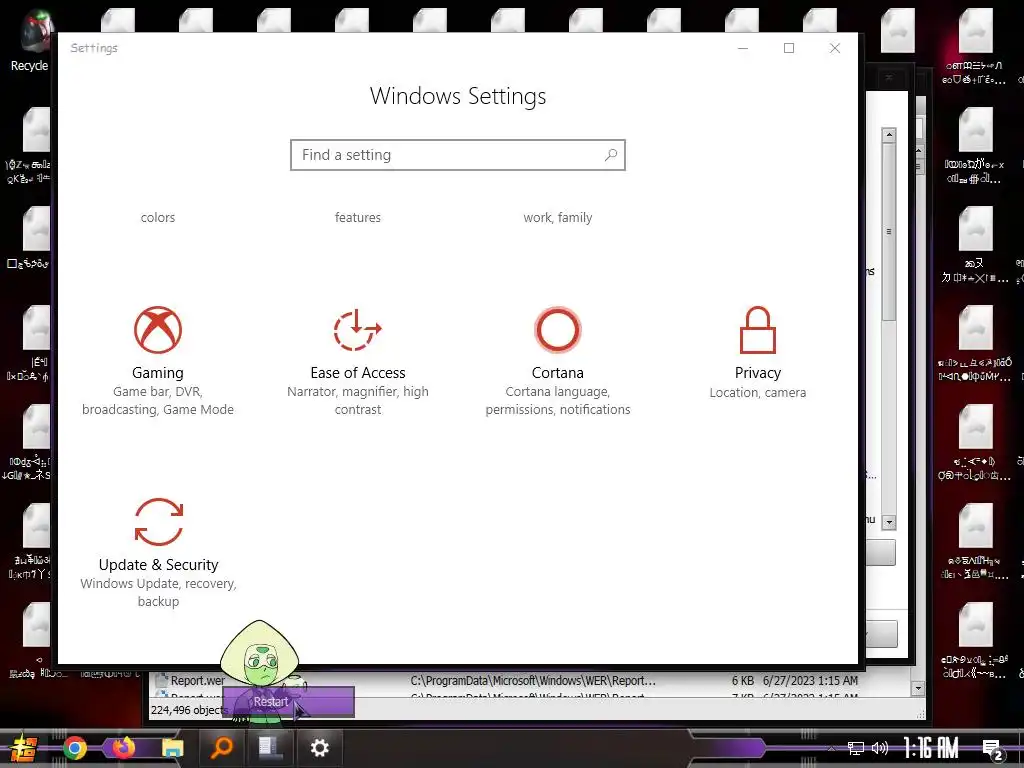Open the action center notifications icon
Screen dimensions: 1024x768
pyautogui.click(x=993, y=749)
